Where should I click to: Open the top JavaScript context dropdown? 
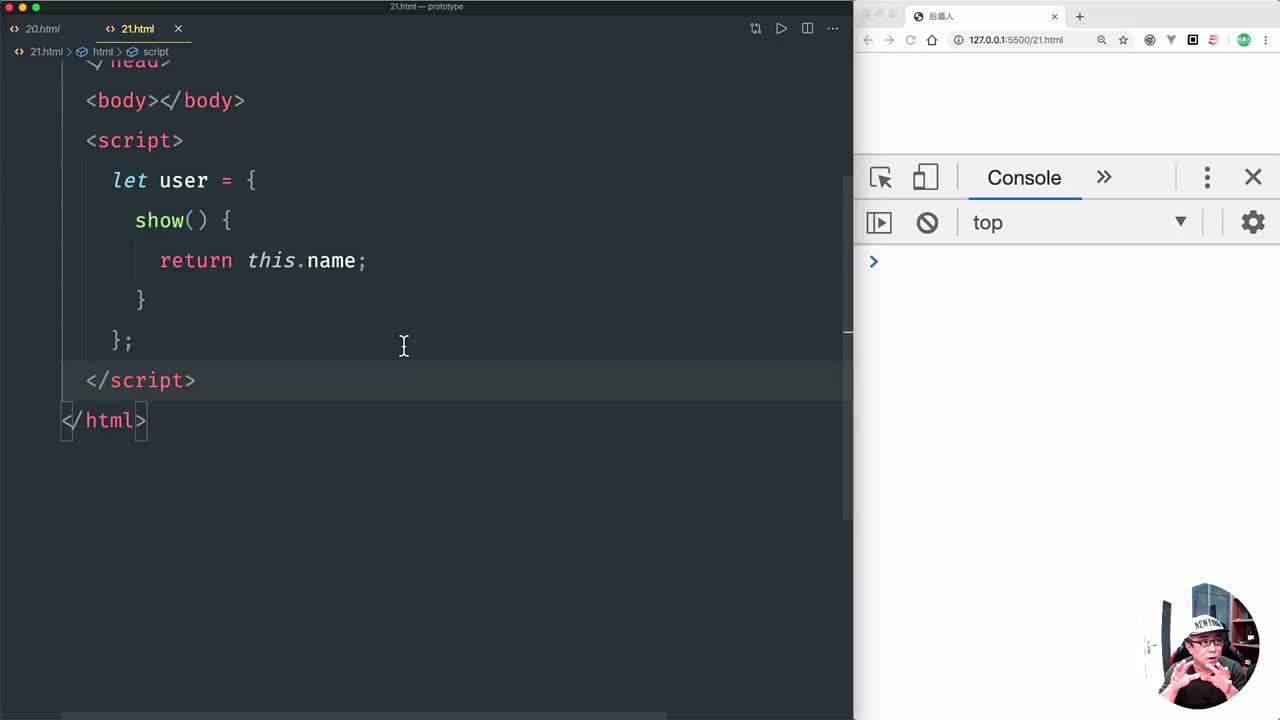(x=1079, y=222)
